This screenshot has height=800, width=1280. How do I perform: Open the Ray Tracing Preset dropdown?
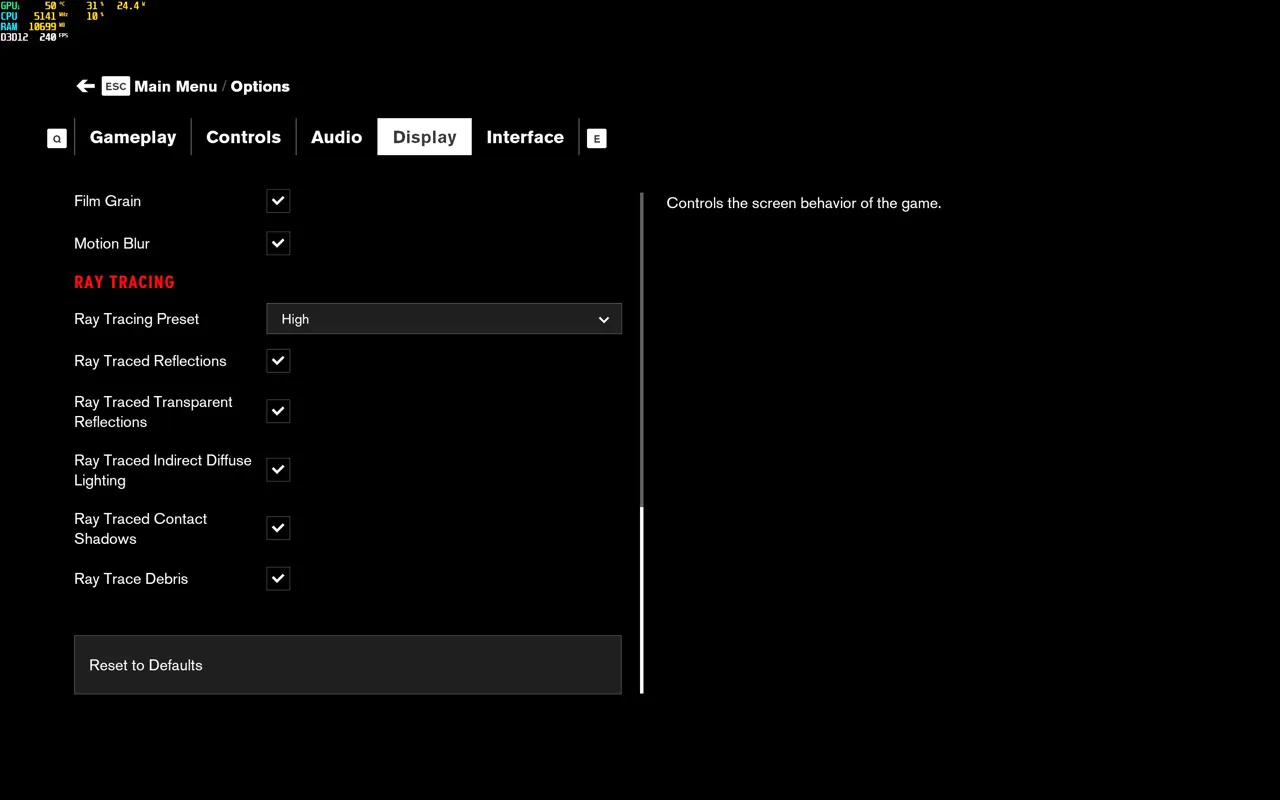coord(444,319)
